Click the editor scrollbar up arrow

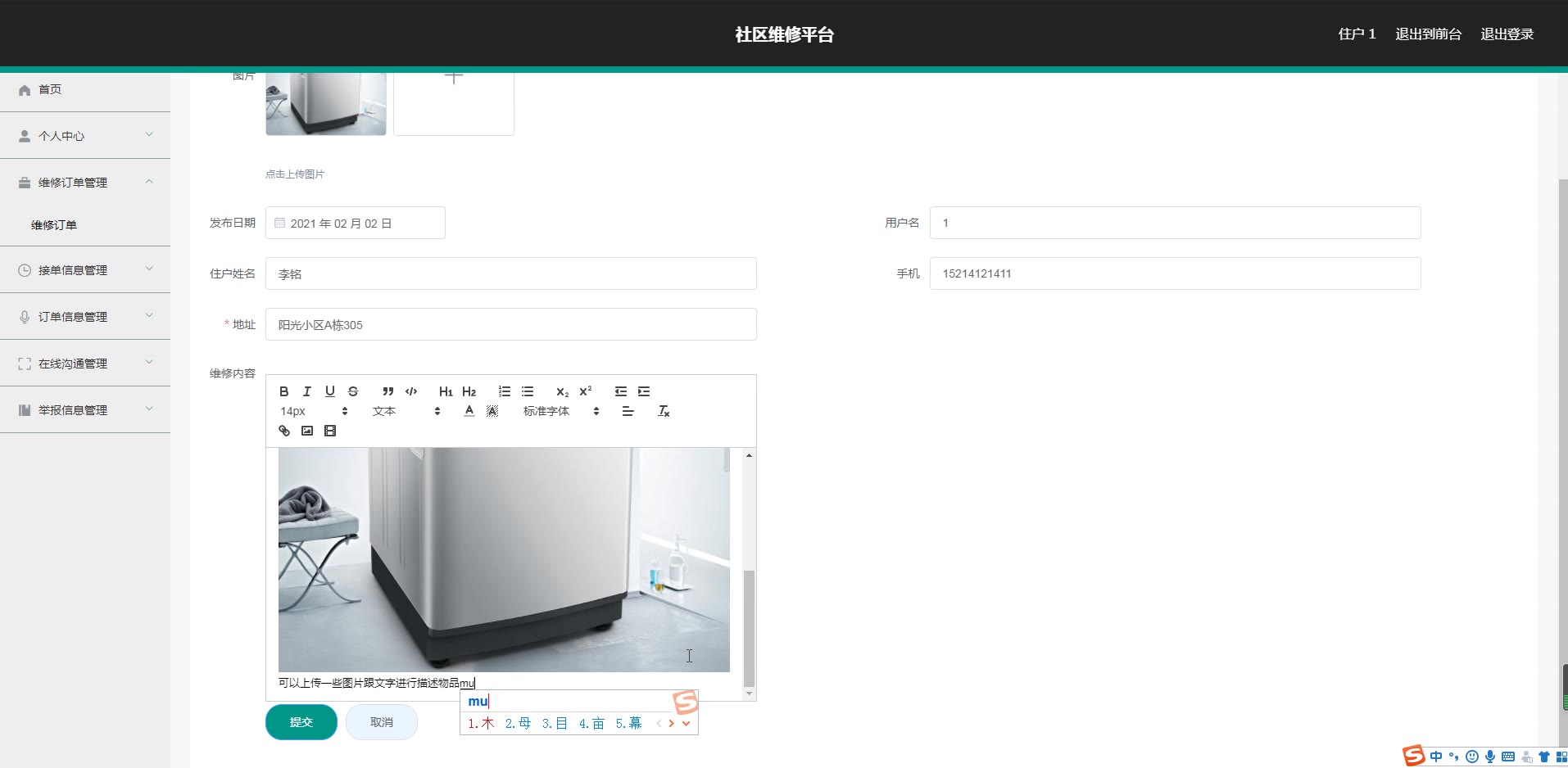749,455
